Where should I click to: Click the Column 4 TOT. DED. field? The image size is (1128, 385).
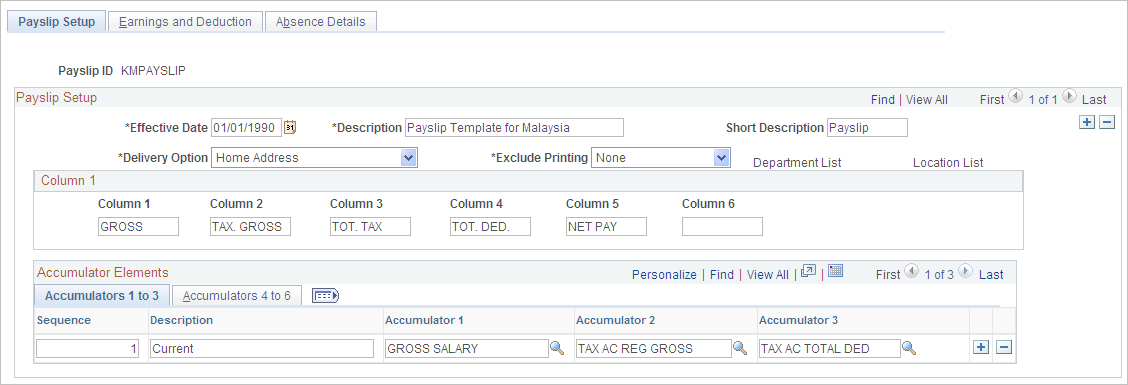(490, 227)
